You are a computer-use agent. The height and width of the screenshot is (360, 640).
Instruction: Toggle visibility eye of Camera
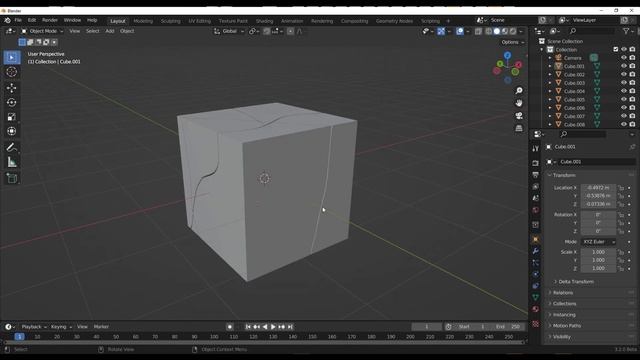(x=624, y=58)
